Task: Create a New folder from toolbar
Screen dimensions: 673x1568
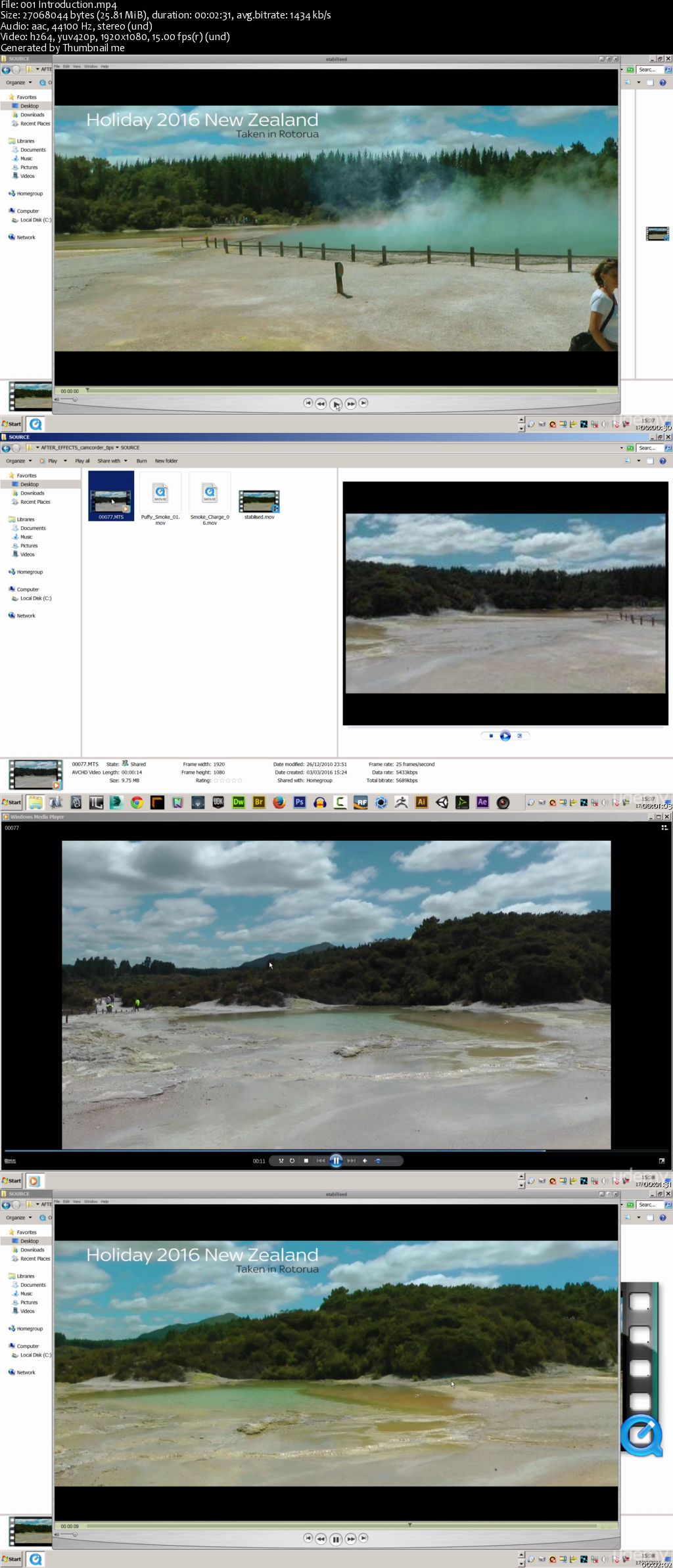Action: (x=166, y=461)
